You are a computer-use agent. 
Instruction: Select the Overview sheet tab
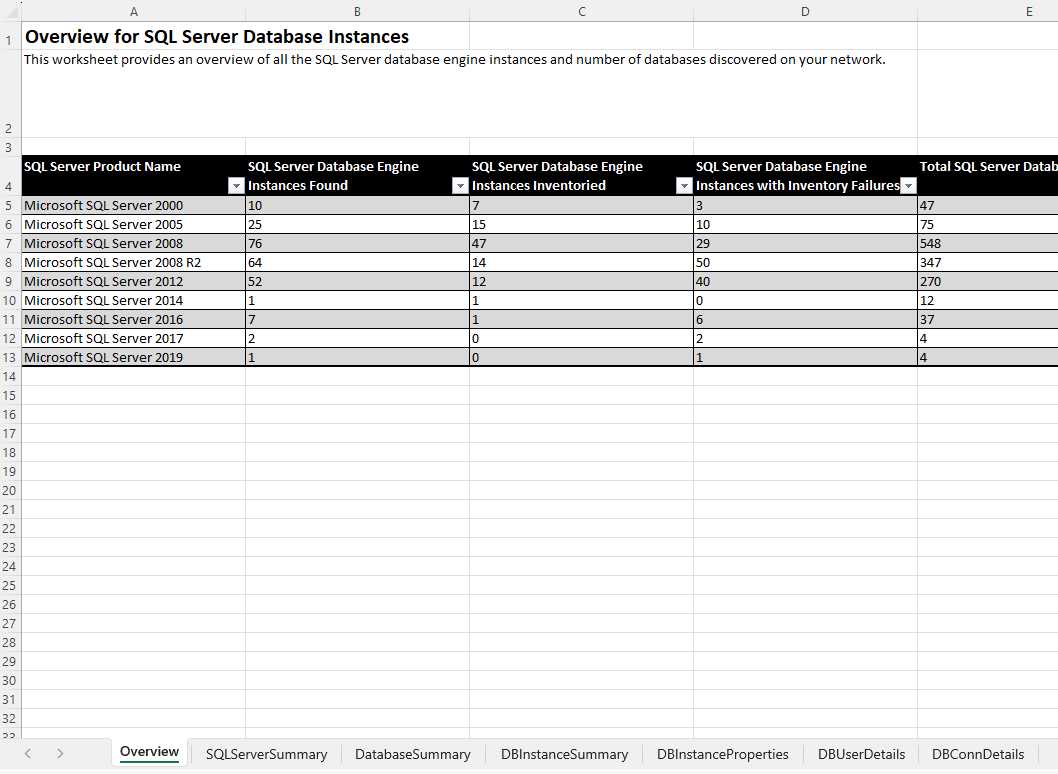click(149, 752)
